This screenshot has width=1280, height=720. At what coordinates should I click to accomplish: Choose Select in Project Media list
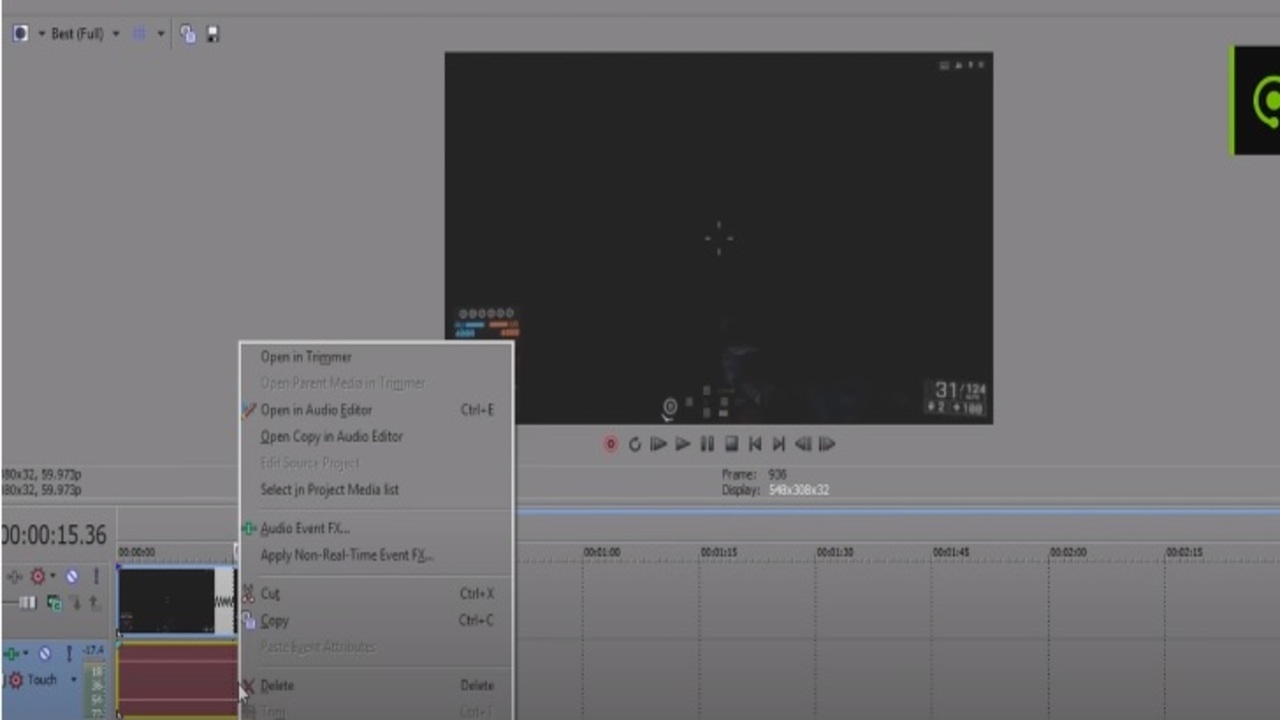tap(376, 489)
